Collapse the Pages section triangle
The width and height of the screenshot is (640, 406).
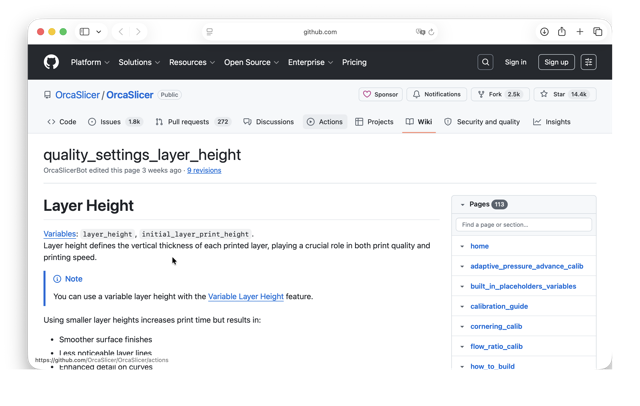pos(462,204)
